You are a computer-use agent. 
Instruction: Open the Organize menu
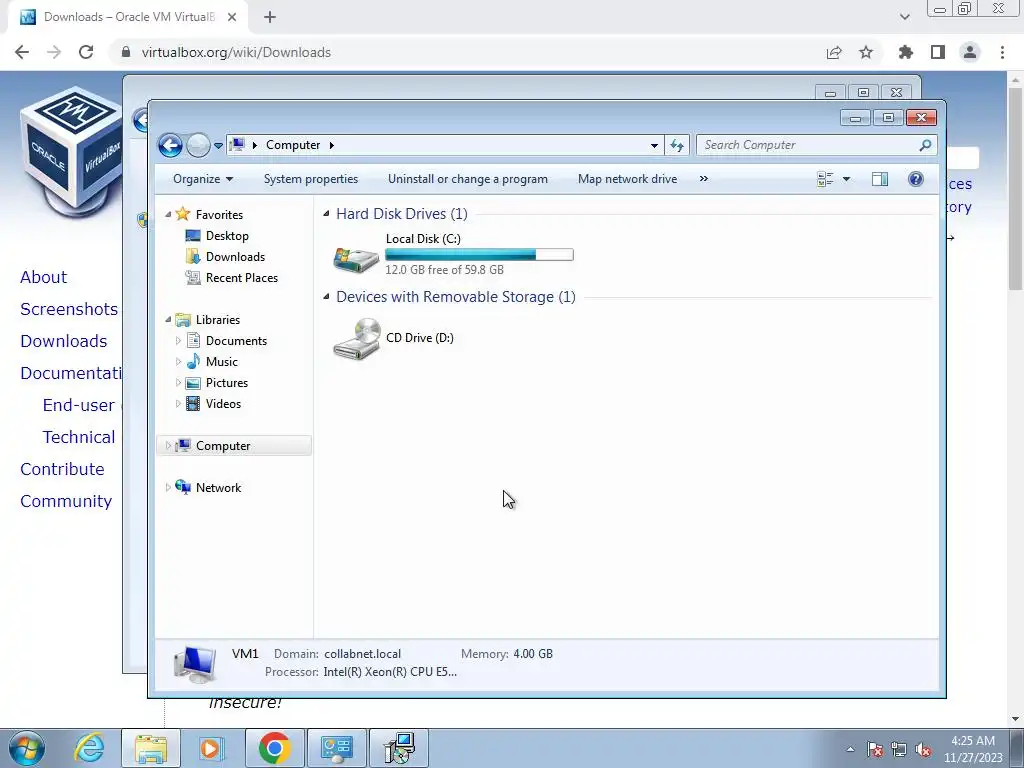(203, 179)
